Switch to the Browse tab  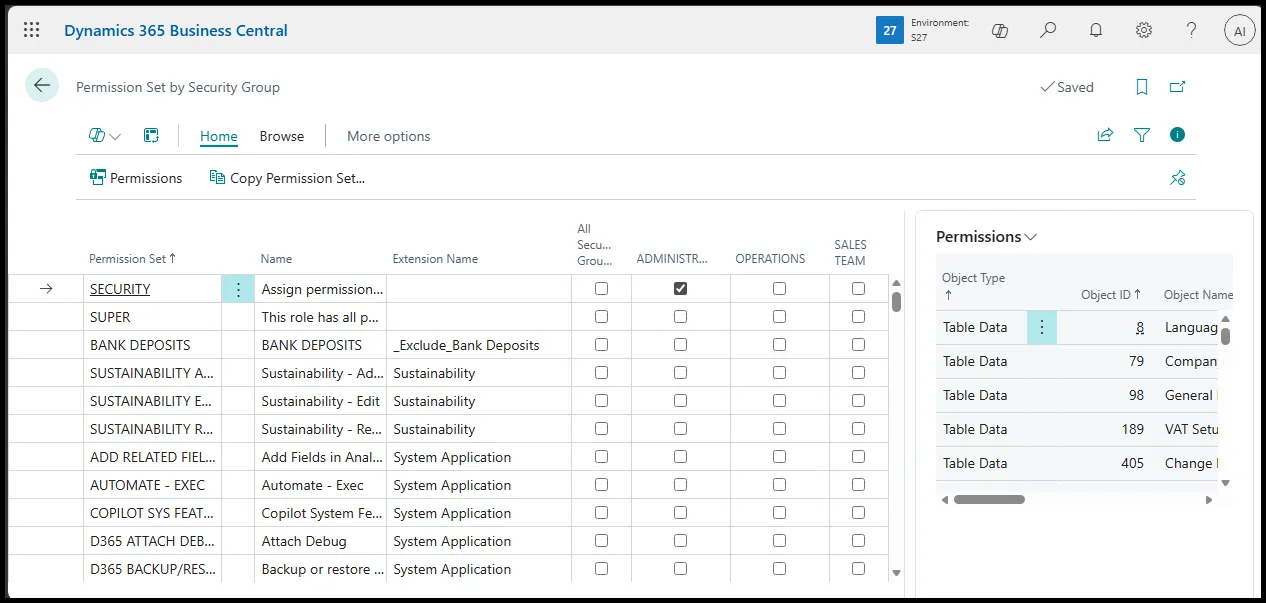tap(282, 136)
